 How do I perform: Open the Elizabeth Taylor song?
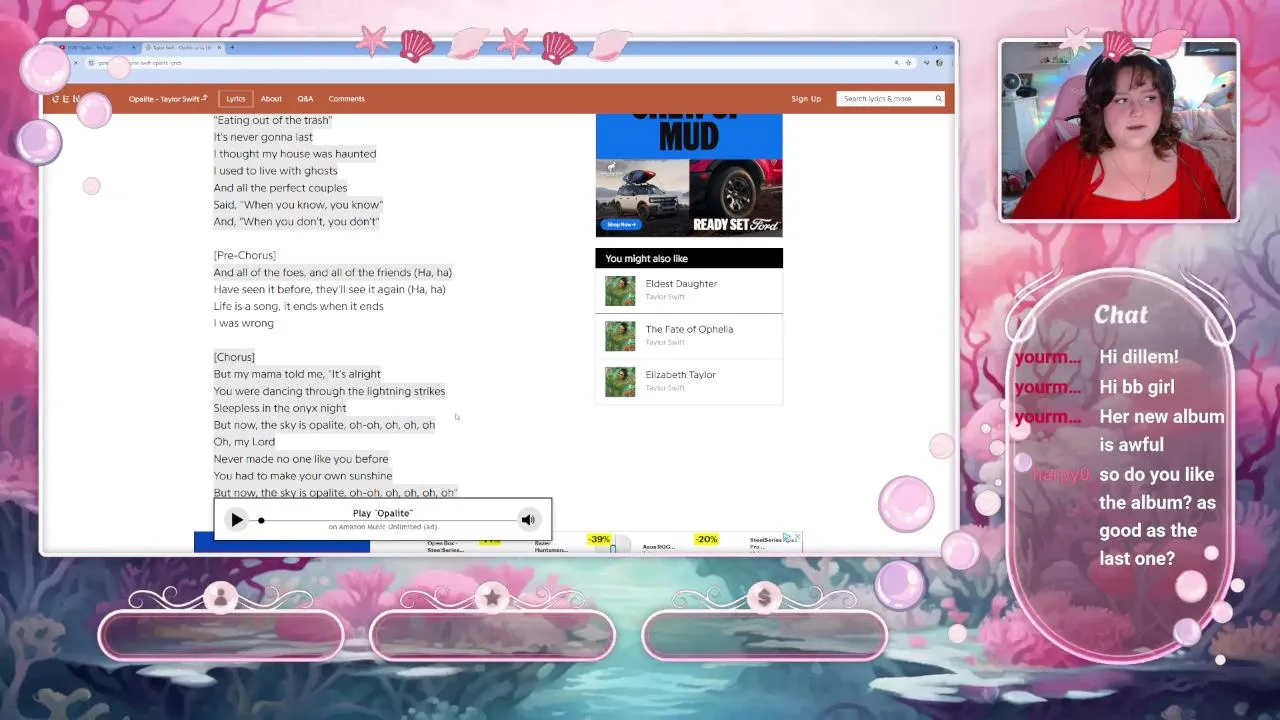pyautogui.click(x=680, y=375)
